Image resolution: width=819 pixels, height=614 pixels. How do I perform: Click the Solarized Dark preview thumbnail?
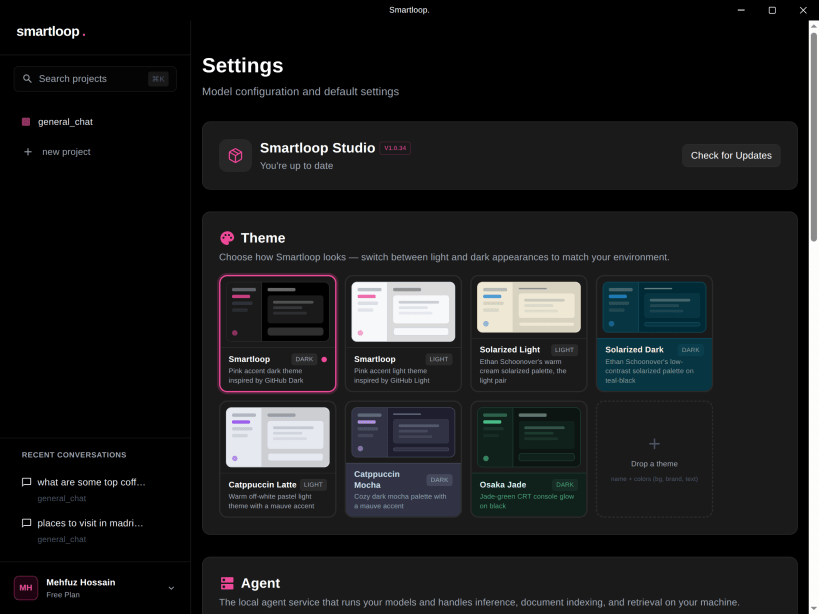click(654, 308)
